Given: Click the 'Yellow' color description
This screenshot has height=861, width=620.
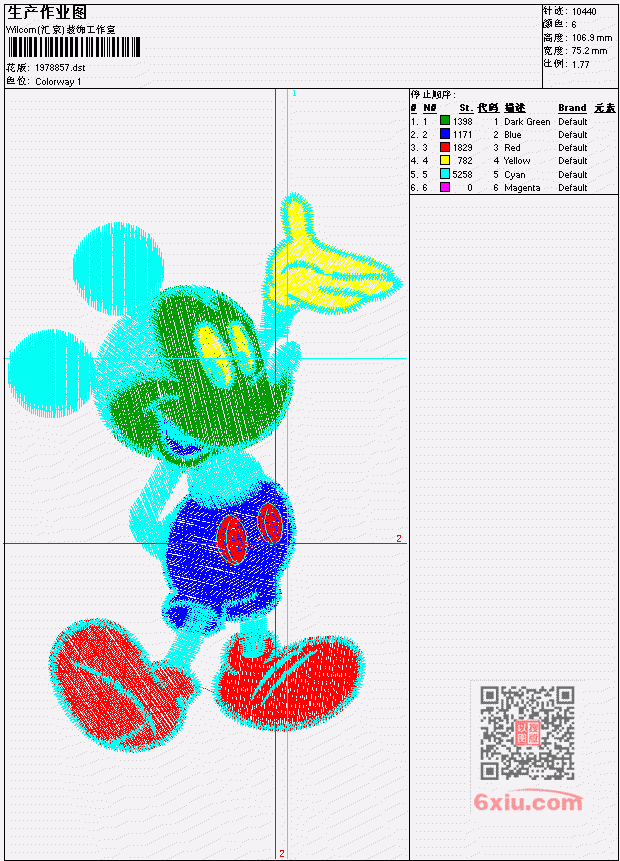Looking at the screenshot, I should [517, 161].
